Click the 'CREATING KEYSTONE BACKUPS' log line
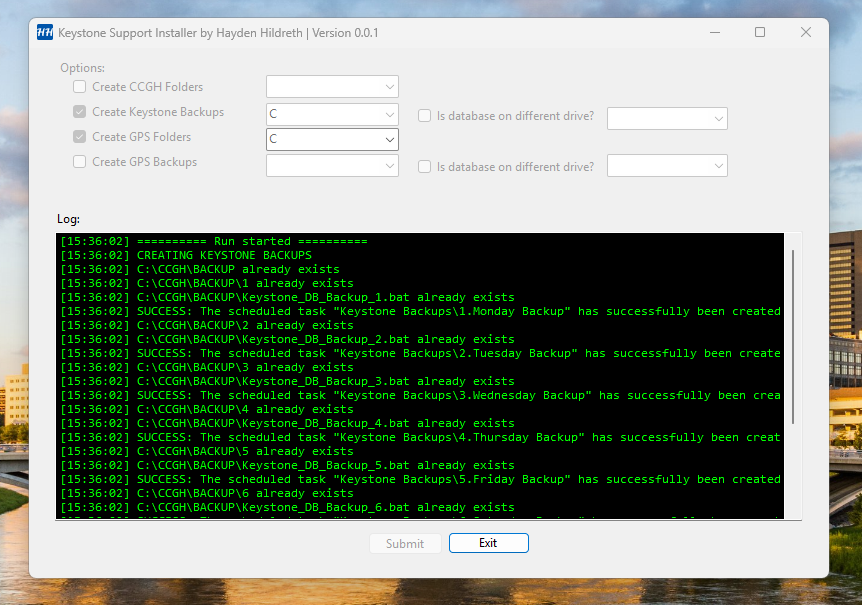This screenshot has width=862, height=605. (x=186, y=255)
